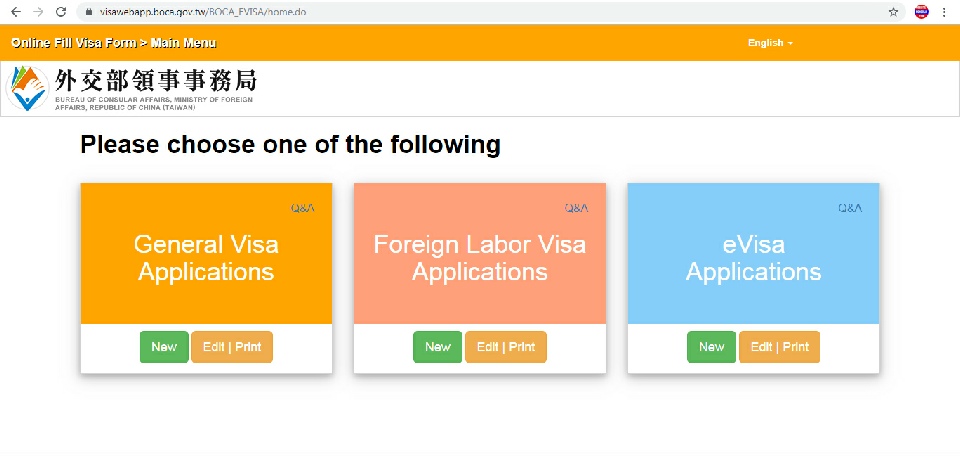Reload the page with the refresh icon

pyautogui.click(x=62, y=11)
